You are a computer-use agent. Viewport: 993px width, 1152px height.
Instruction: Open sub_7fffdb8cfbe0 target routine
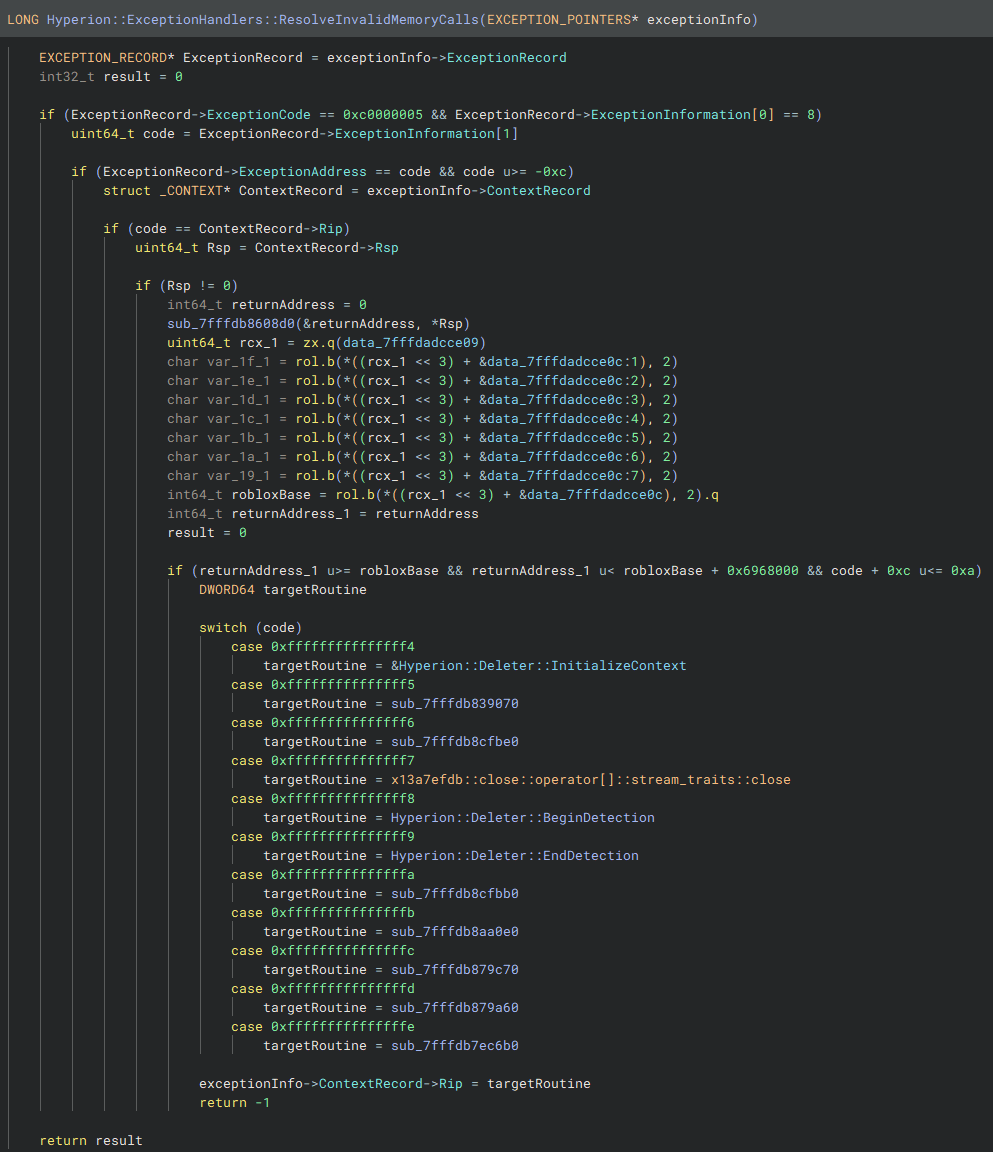click(x=455, y=742)
